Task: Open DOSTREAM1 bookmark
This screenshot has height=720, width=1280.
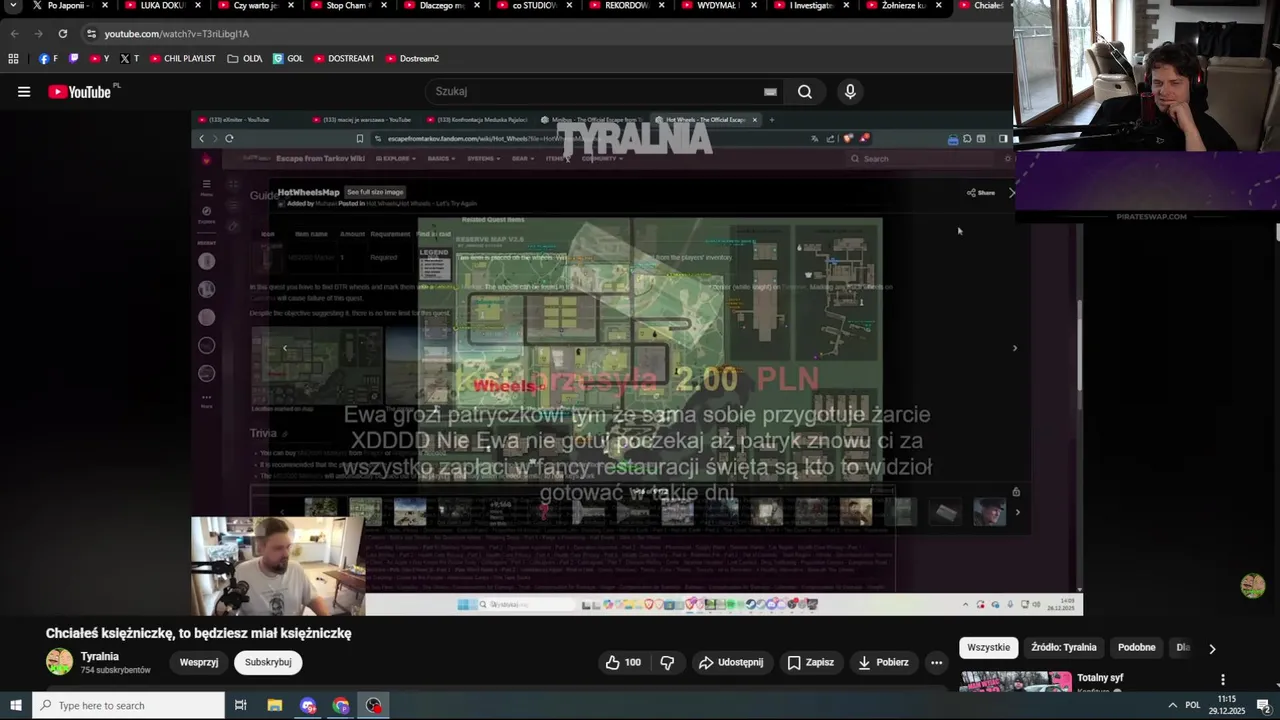Action: pyautogui.click(x=344, y=59)
